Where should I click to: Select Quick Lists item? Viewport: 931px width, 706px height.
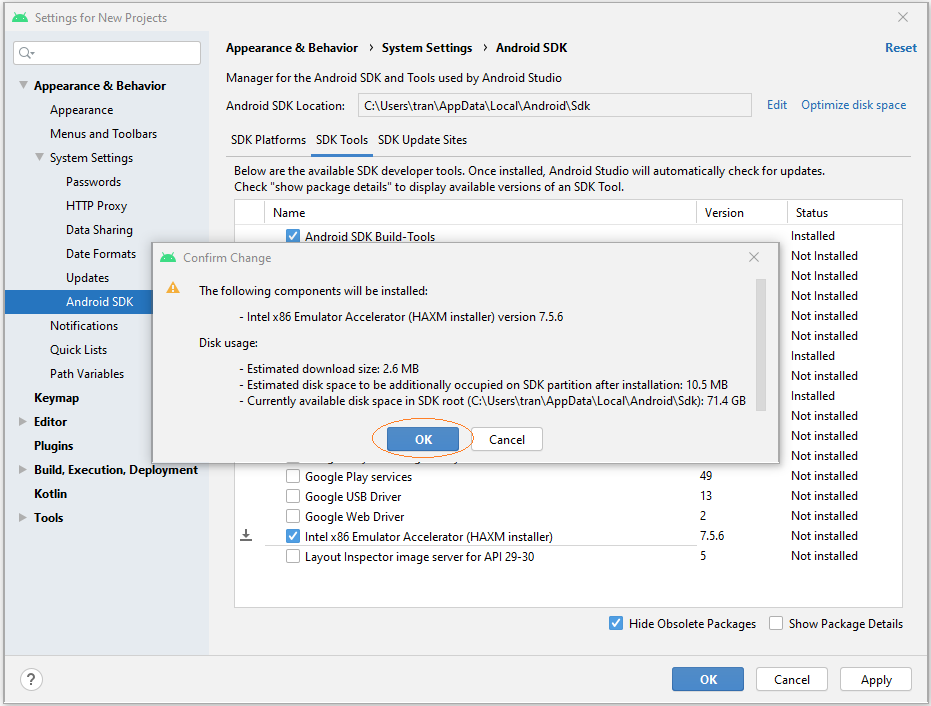[78, 350]
